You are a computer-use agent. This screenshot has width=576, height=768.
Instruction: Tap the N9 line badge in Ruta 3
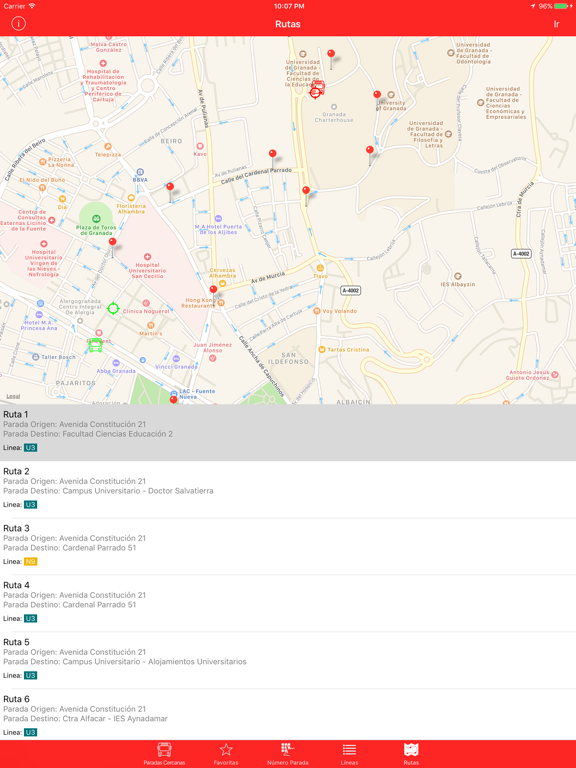click(x=30, y=561)
